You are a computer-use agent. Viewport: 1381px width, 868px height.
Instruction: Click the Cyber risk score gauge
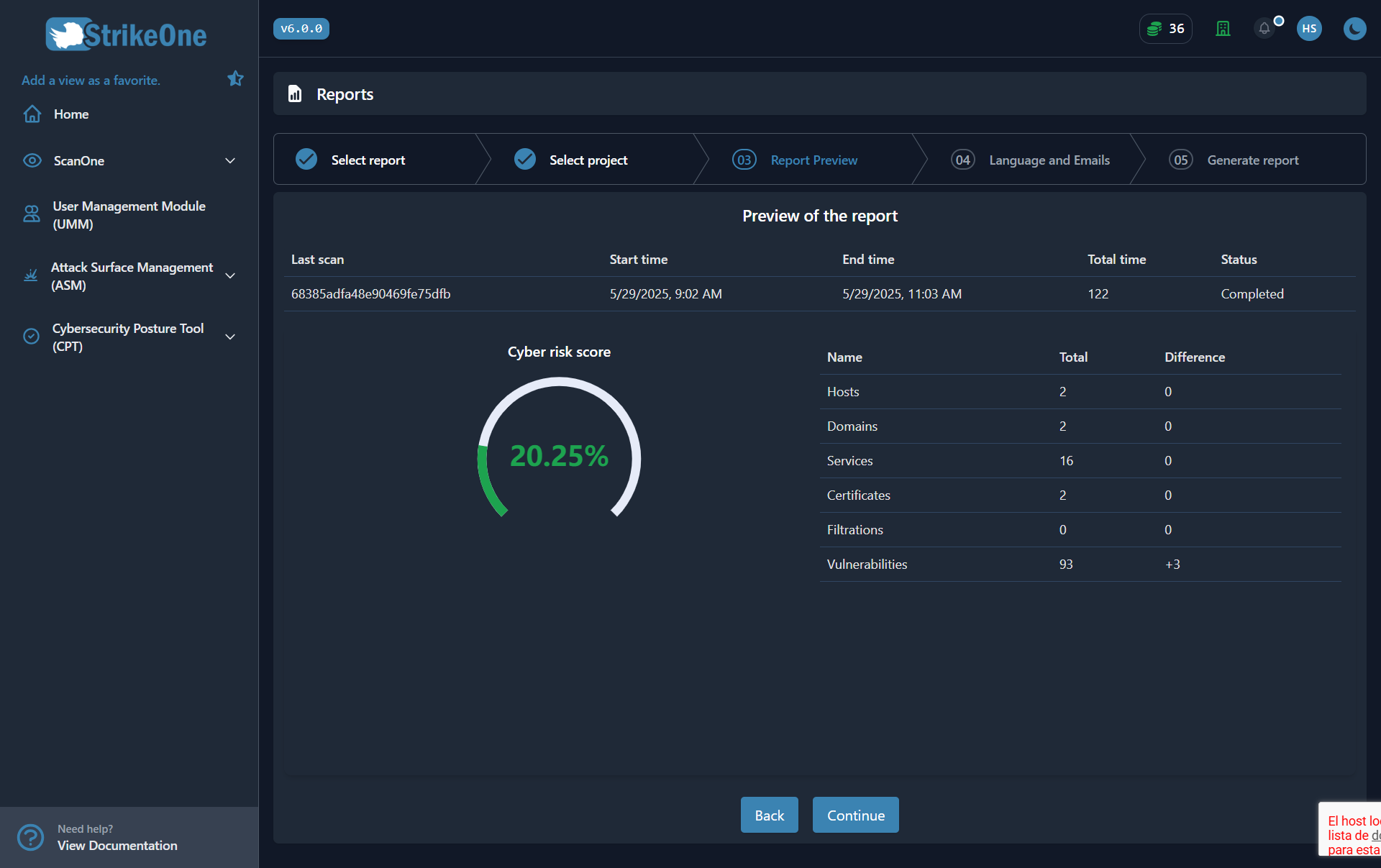[x=559, y=454]
